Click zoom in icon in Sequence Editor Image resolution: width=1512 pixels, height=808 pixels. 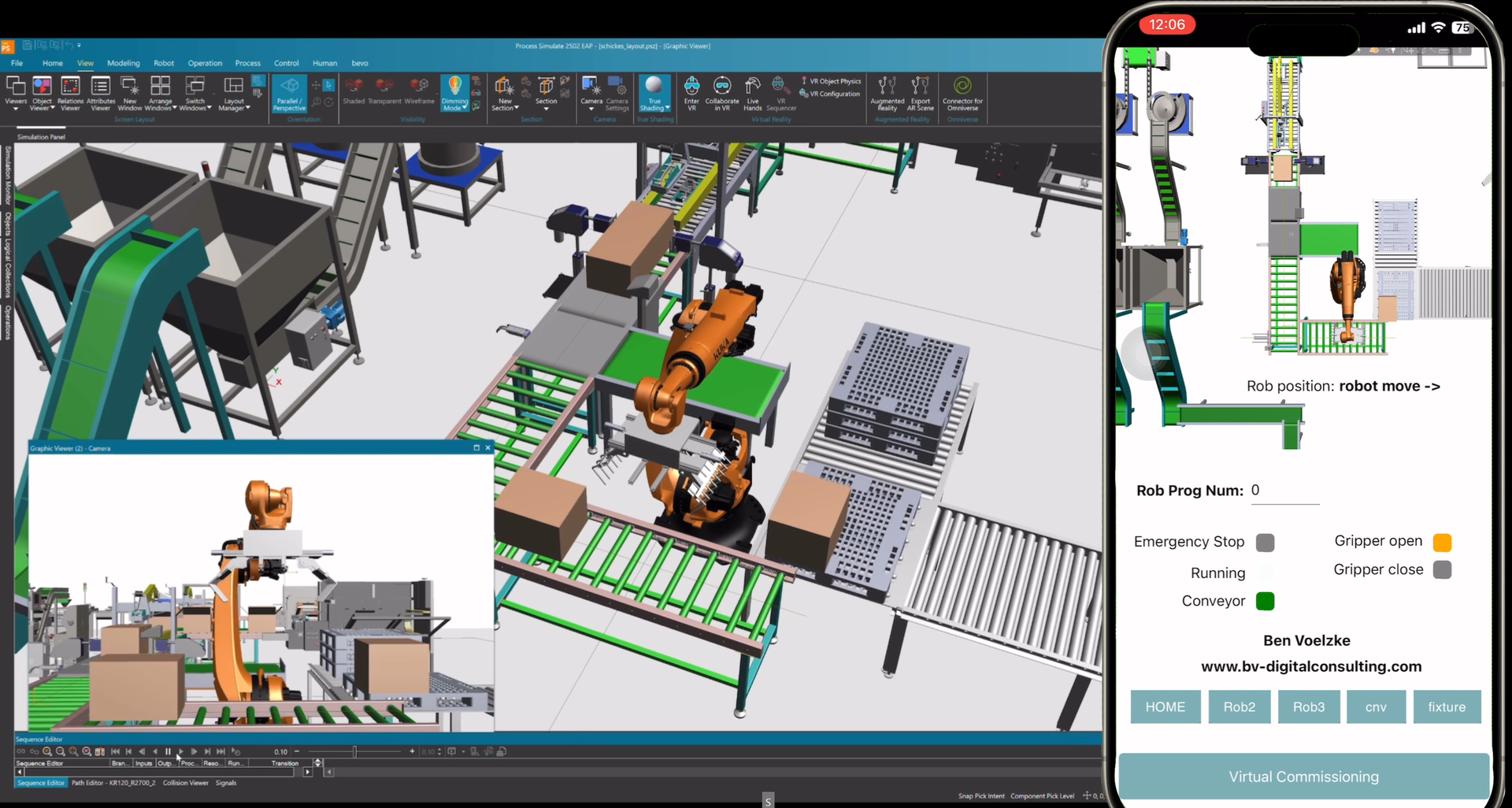click(x=47, y=751)
